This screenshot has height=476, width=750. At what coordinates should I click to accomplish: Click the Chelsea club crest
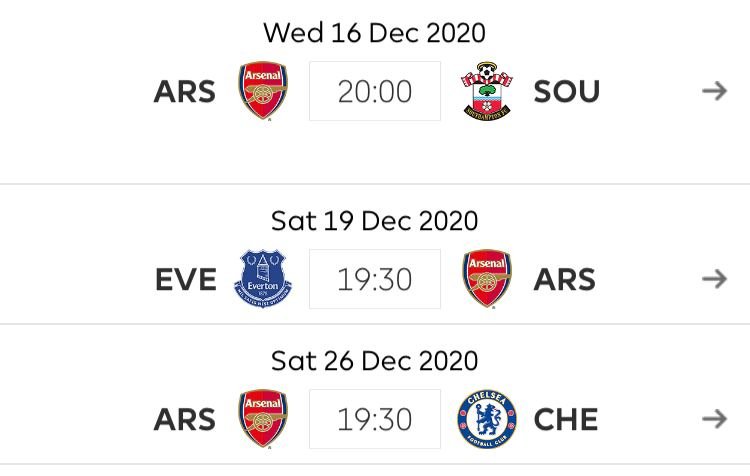point(487,419)
